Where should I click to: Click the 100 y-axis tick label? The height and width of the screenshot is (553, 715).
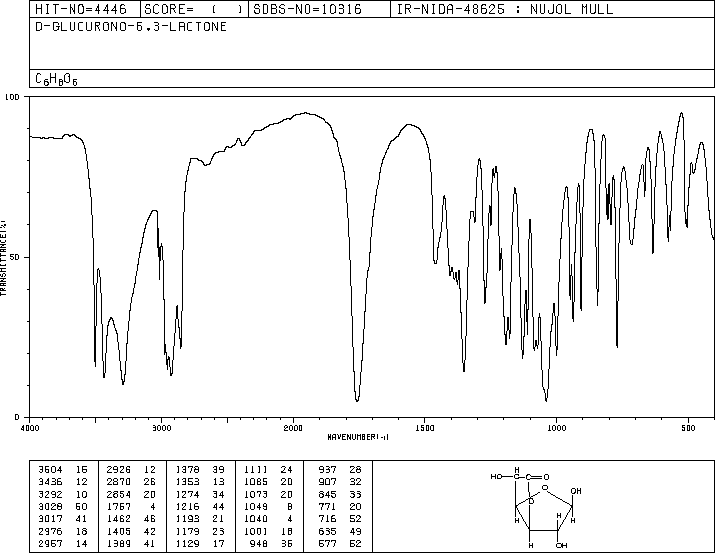point(12,97)
